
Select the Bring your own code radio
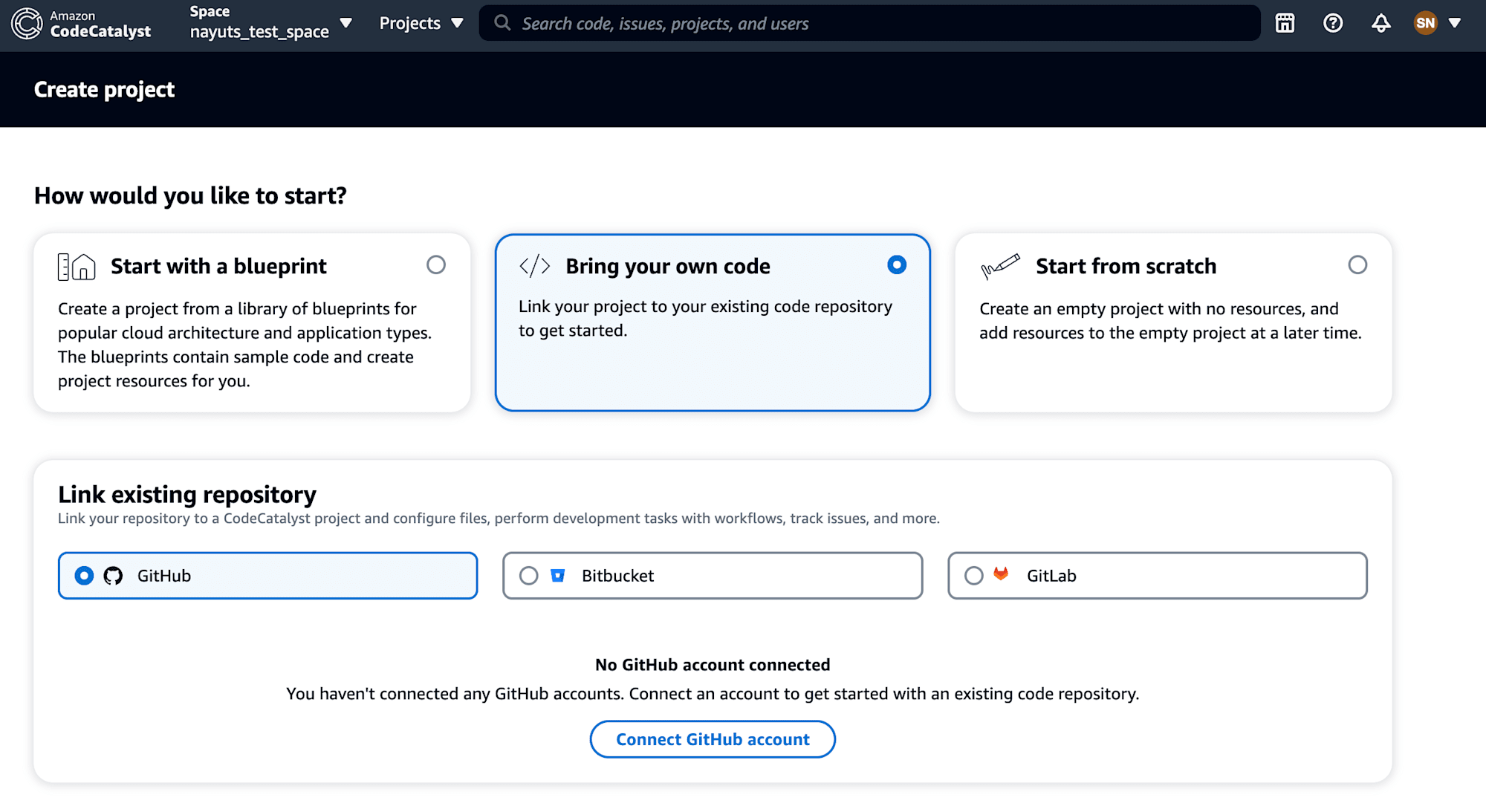click(x=897, y=265)
